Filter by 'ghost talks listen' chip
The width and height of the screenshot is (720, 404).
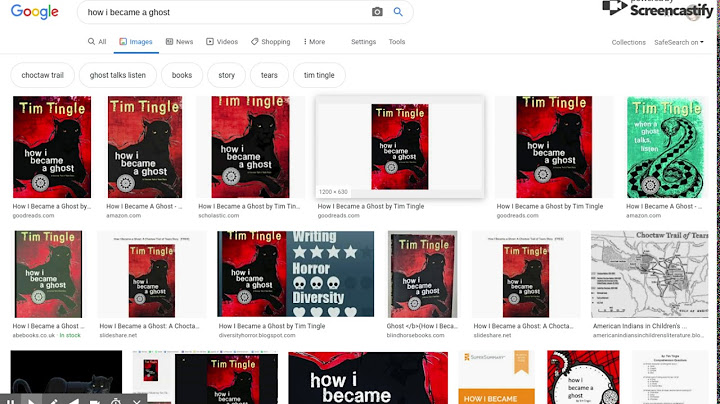point(118,75)
